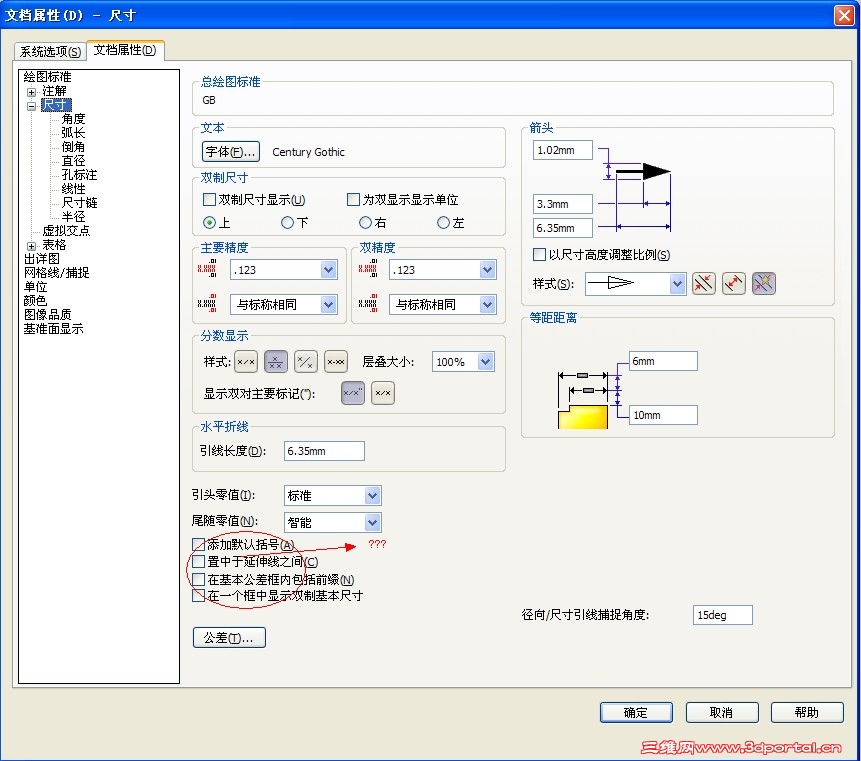
Task: Click arrow height field 1.02mm
Action: (x=562, y=150)
